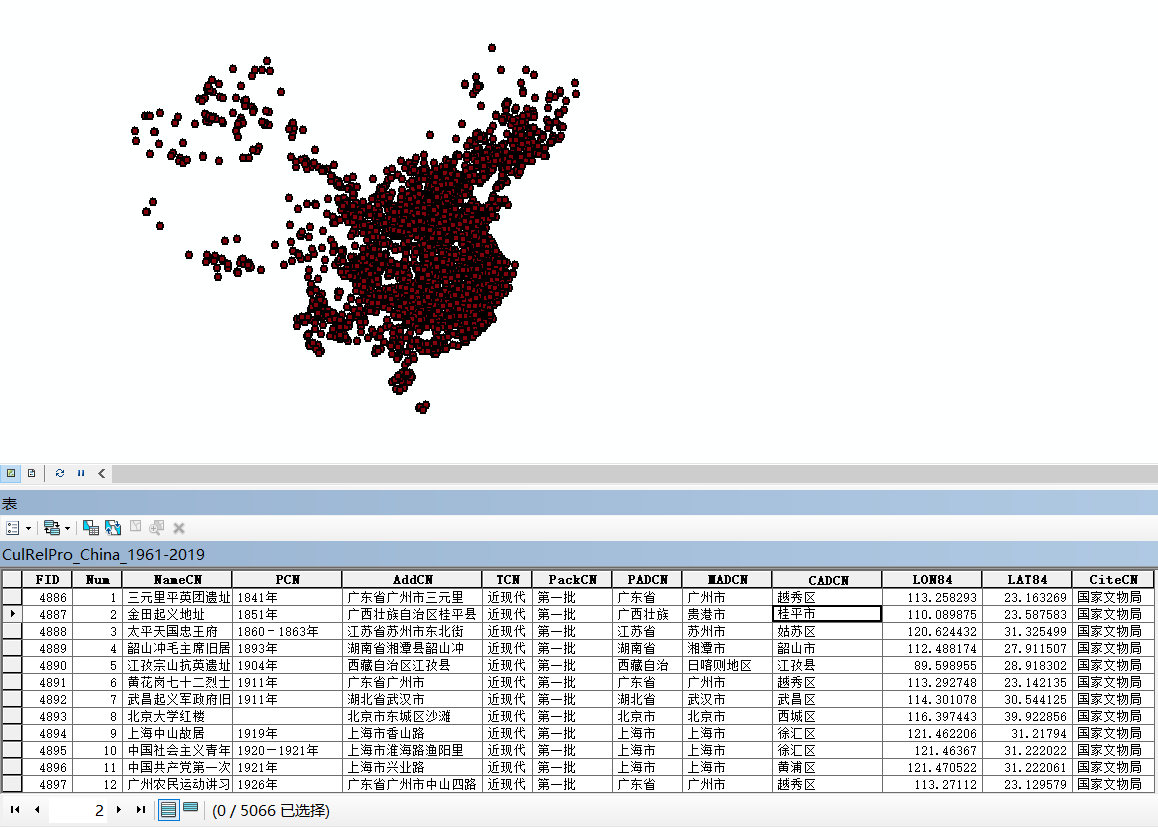Show selected records view button
The image size is (1158, 828).
[191, 808]
